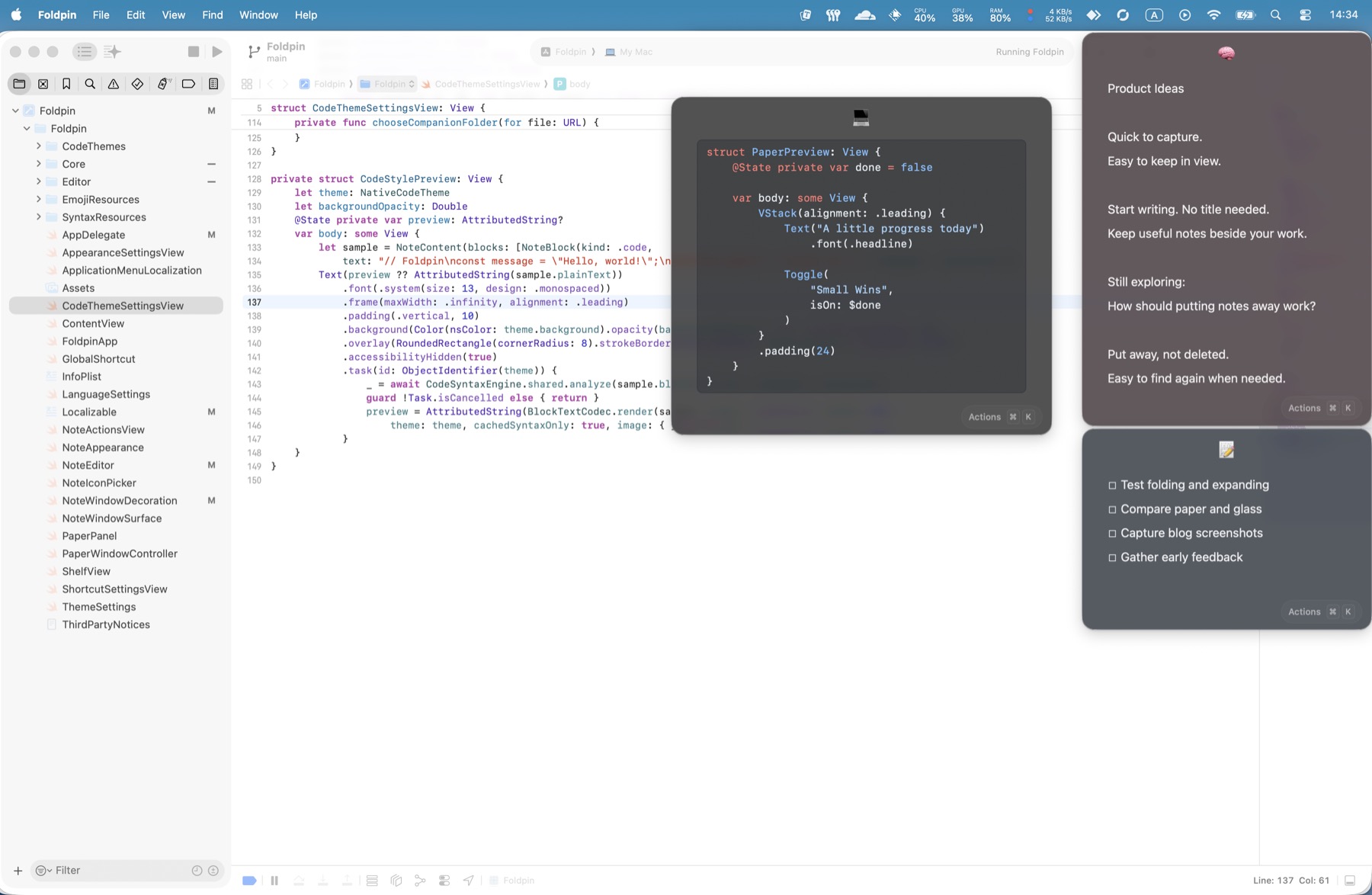Viewport: 1372px width, 895px height.
Task: Click the Run play button
Action: 217,52
